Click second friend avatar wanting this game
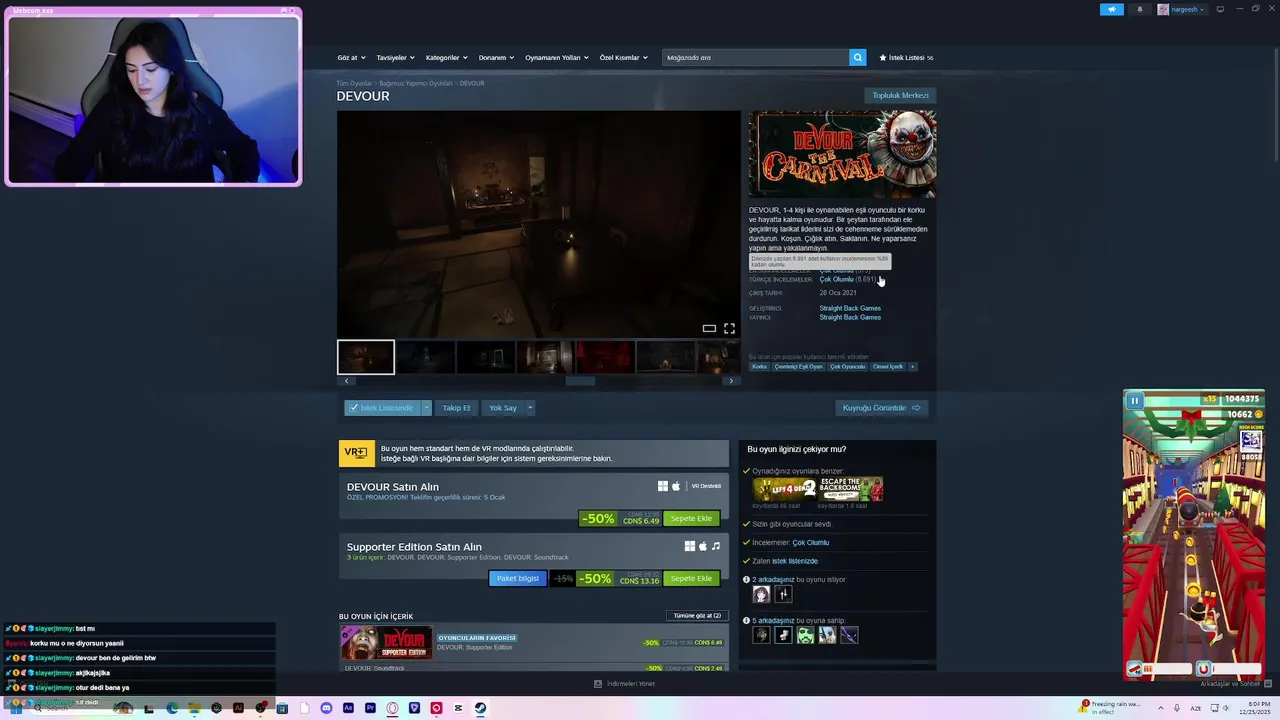1280x720 pixels. tap(783, 594)
